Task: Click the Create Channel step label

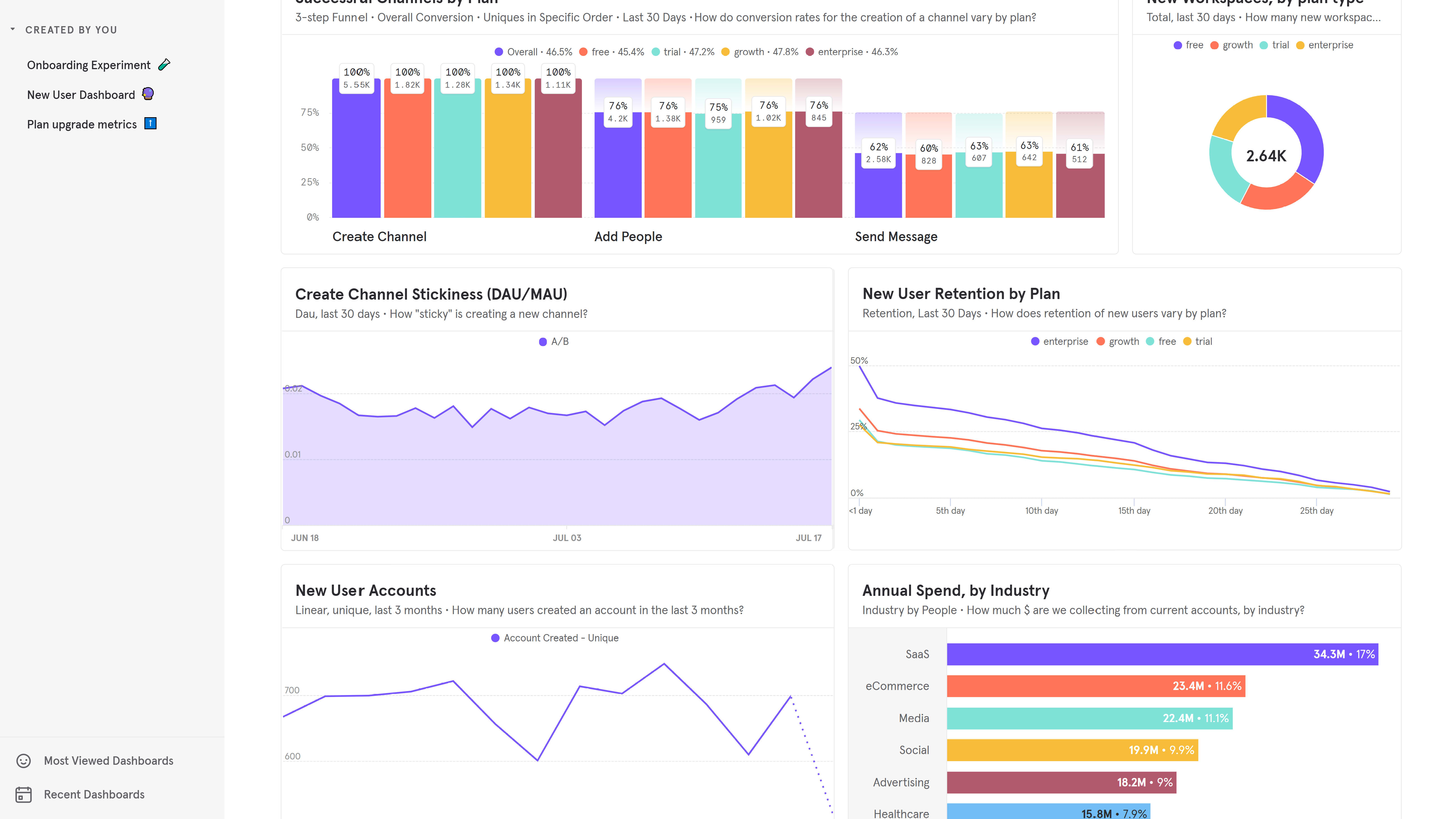Action: tap(379, 237)
